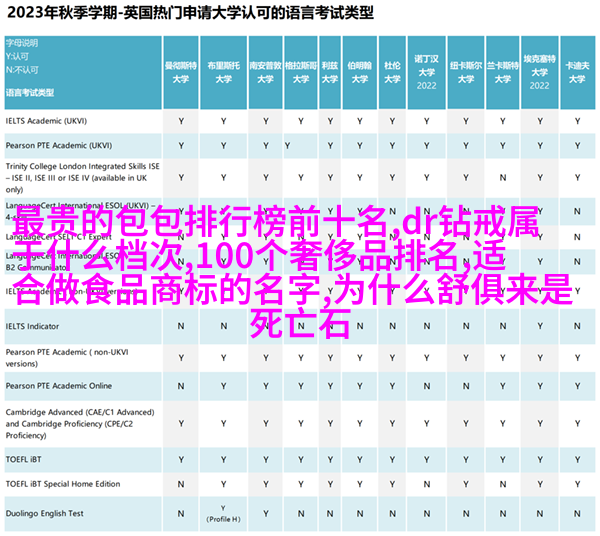Click the 布里斯托大学 column header
The width and height of the screenshot is (600, 536).
pyautogui.click(x=223, y=72)
